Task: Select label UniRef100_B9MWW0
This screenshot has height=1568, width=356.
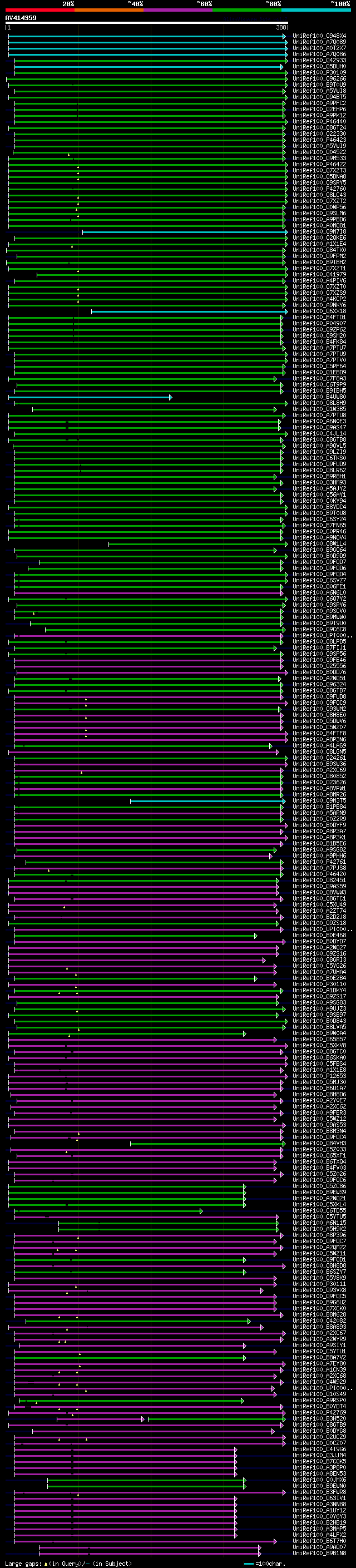Action: click(x=319, y=617)
